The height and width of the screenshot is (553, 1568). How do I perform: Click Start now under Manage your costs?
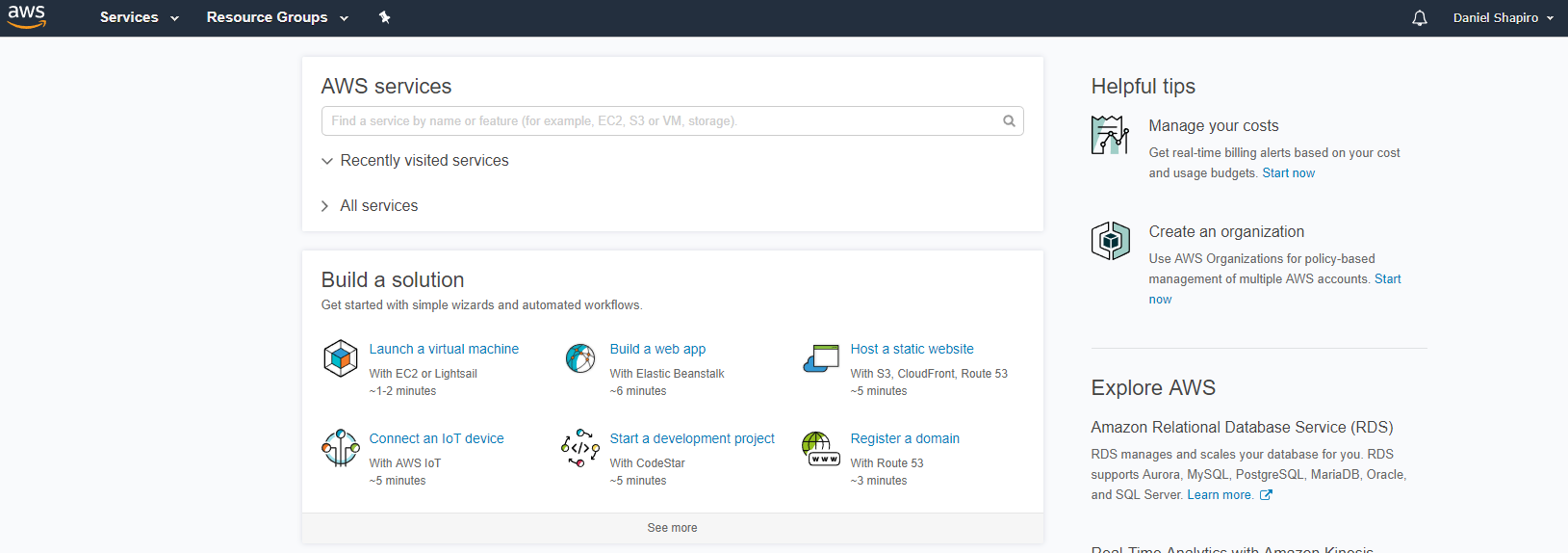(x=1288, y=173)
